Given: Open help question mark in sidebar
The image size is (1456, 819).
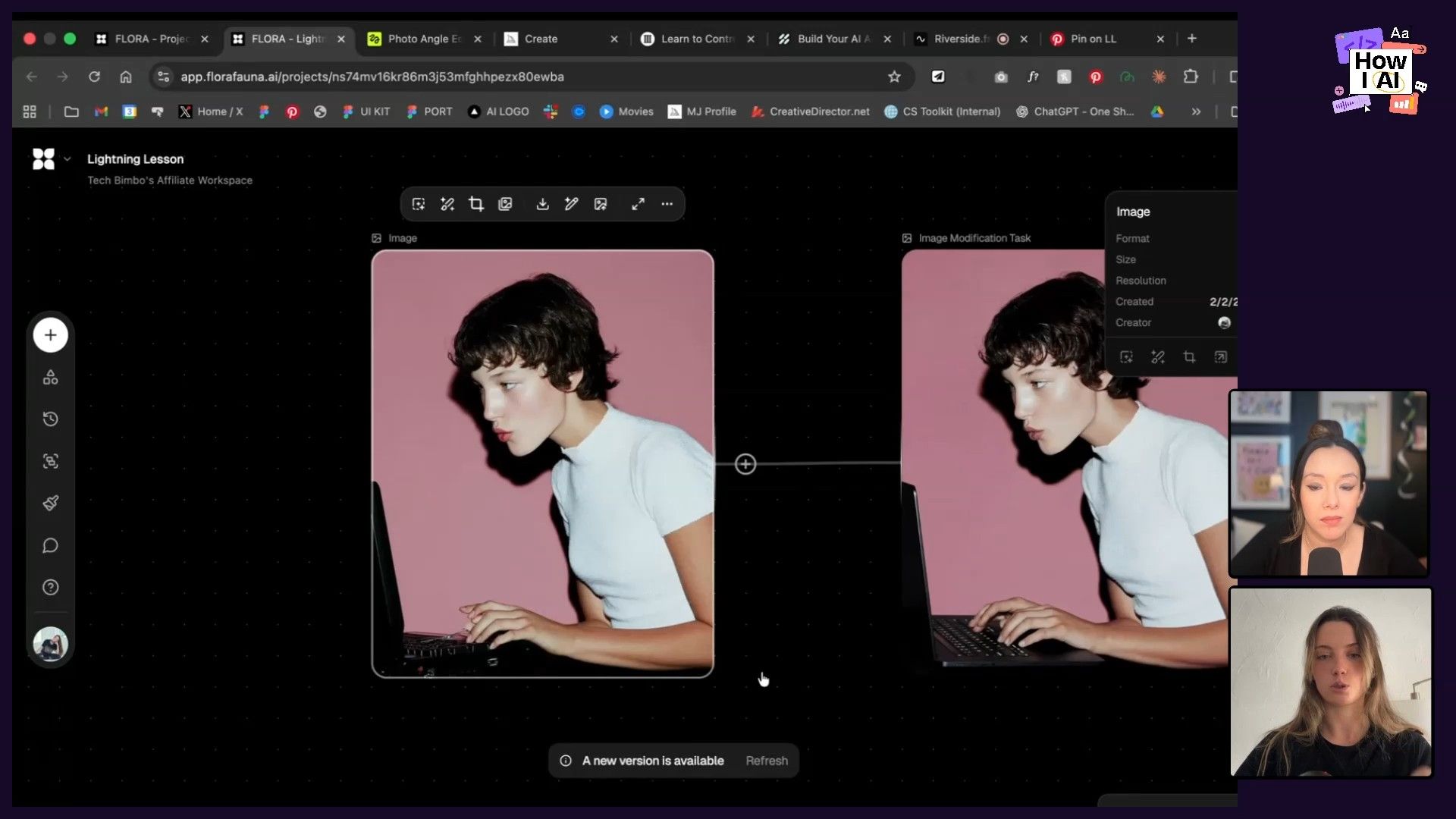Looking at the screenshot, I should 51,587.
